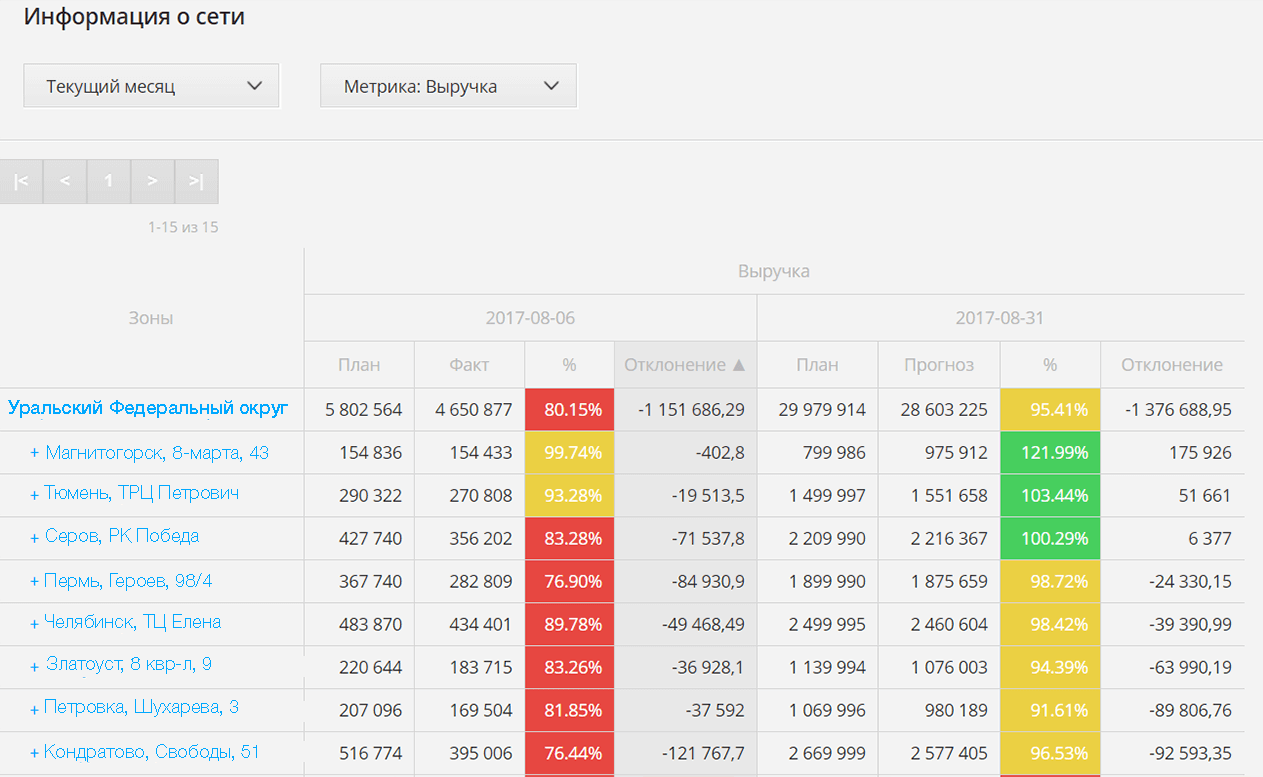Click fact value 4 650 877
This screenshot has height=777, width=1263.
coord(474,410)
